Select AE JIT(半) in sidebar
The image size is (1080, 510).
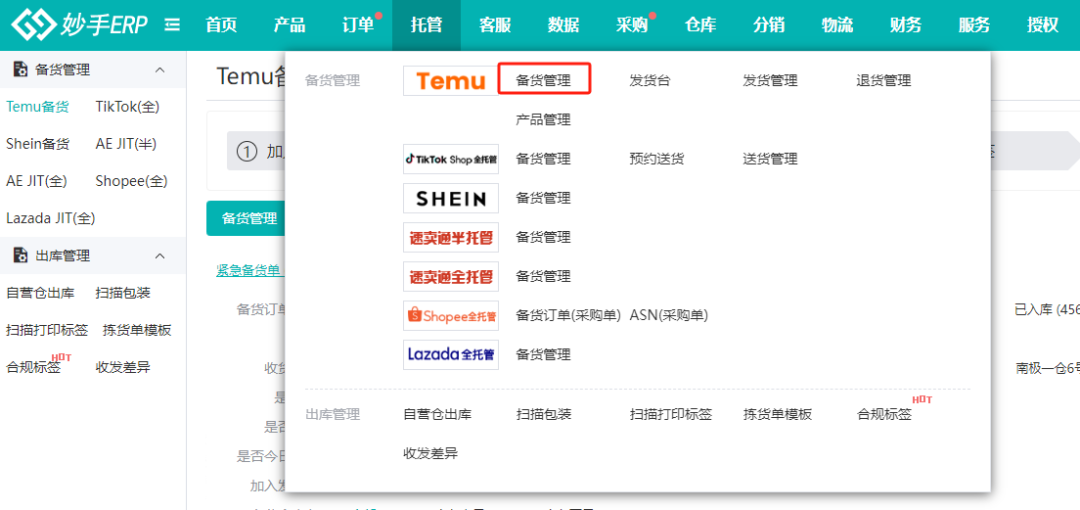pos(126,144)
